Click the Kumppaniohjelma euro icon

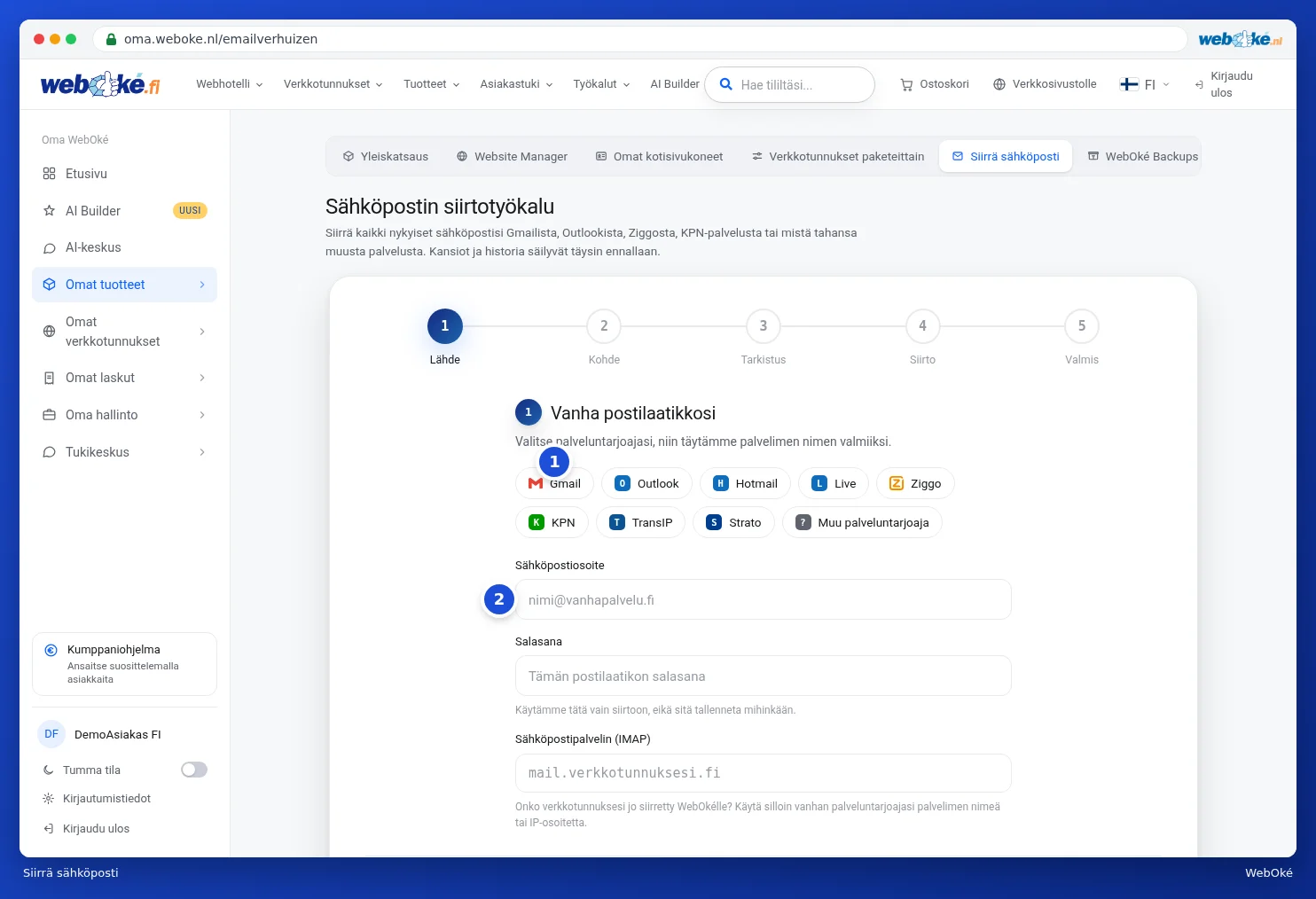51,650
